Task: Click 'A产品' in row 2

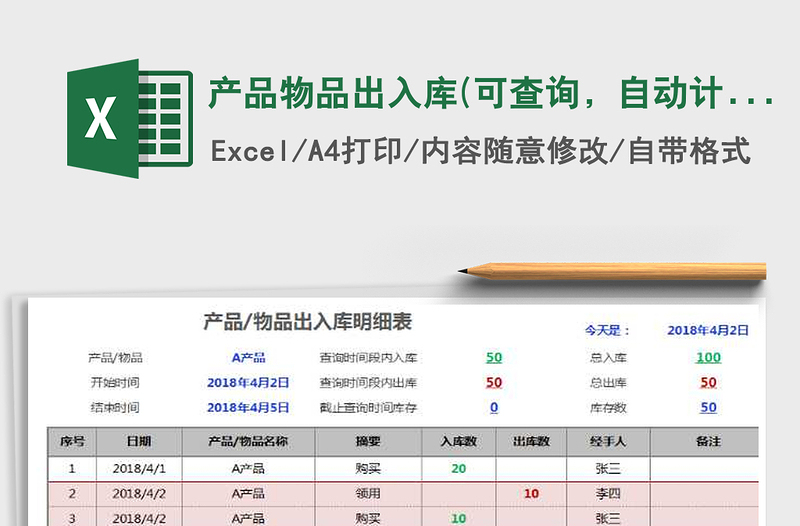Action: point(248,494)
